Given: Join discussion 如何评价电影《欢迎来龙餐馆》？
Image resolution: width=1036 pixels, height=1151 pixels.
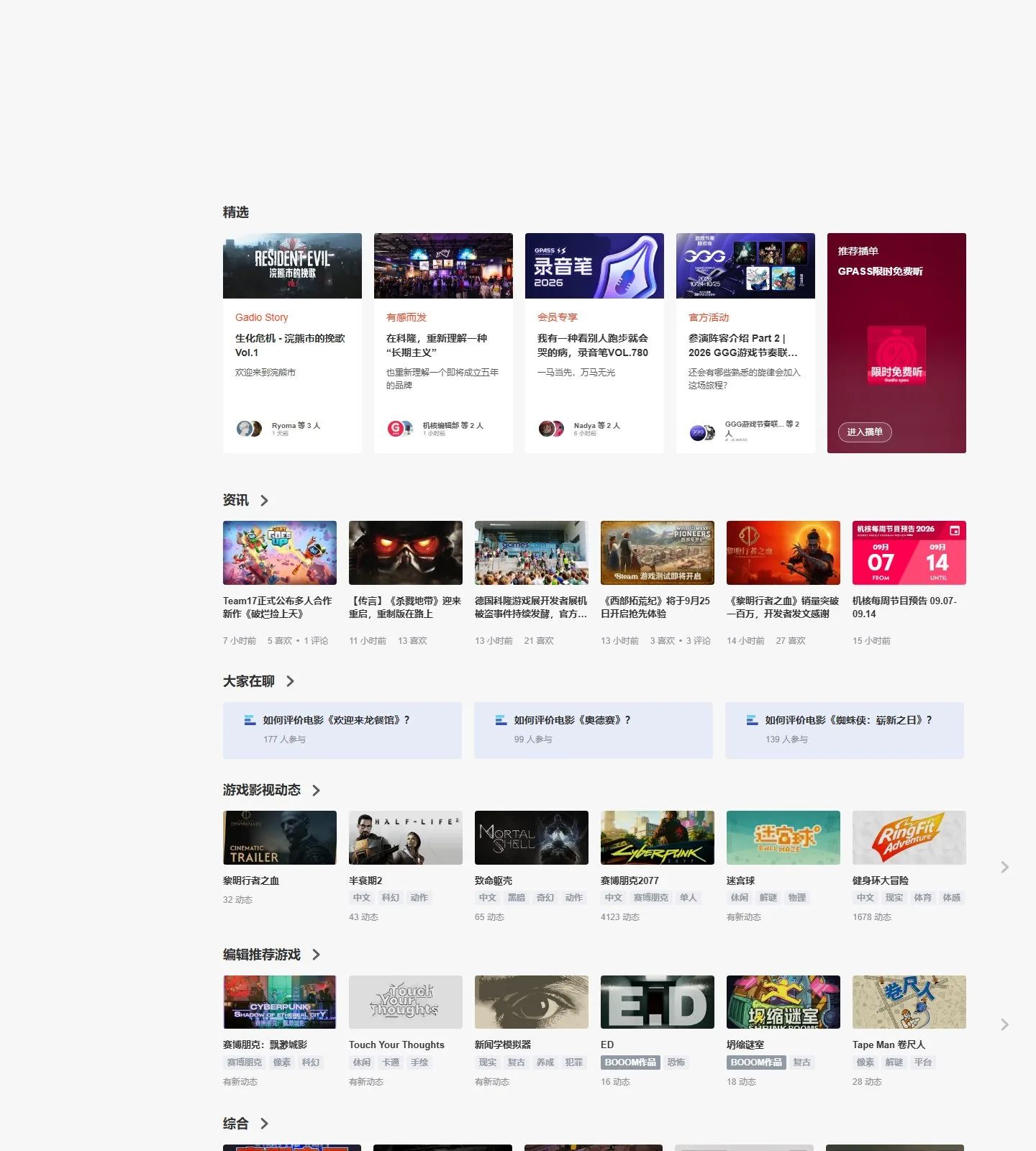Looking at the screenshot, I should point(337,720).
